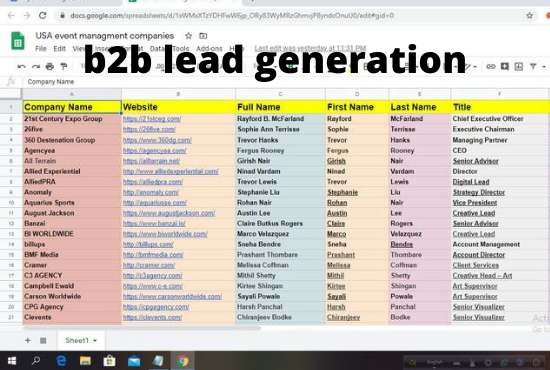This screenshot has height=370, width=550.
Task: Undo the last action in the toolbar
Action: (x=21, y=66)
